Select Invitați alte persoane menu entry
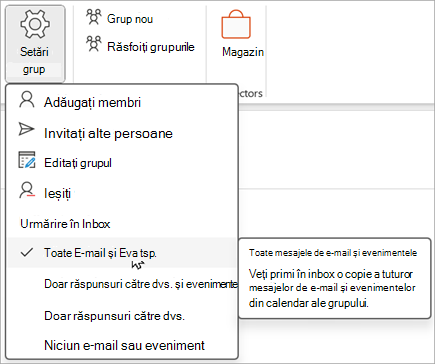Screen dimensions: 435x364 coord(122,133)
